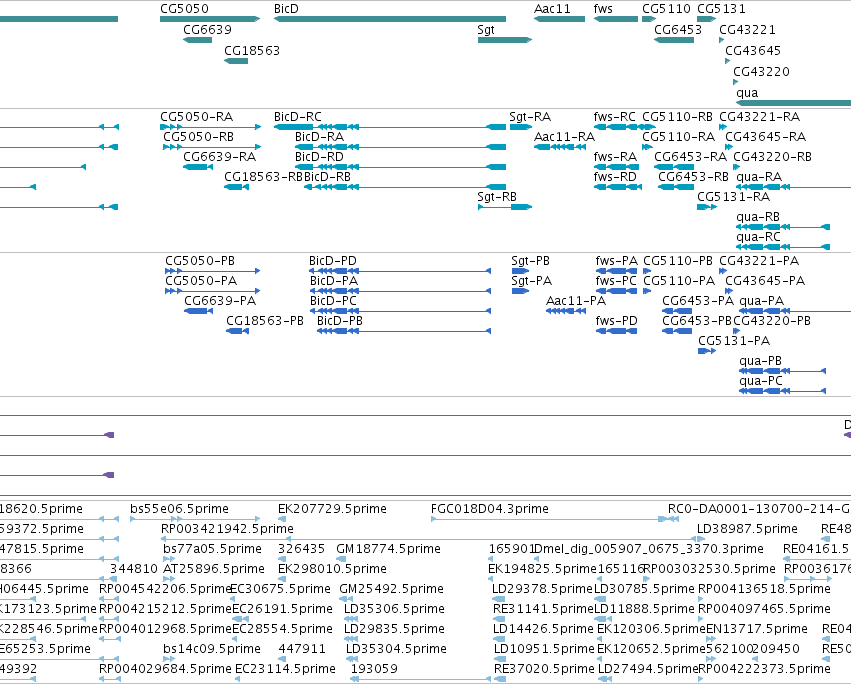Open EST RE31141.5prime label
Viewport: 851px width, 684px height.
click(x=543, y=609)
